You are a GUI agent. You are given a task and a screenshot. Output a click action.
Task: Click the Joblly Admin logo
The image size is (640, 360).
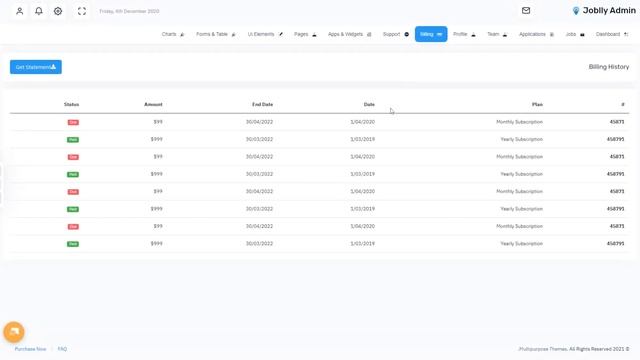pyautogui.click(x=604, y=11)
